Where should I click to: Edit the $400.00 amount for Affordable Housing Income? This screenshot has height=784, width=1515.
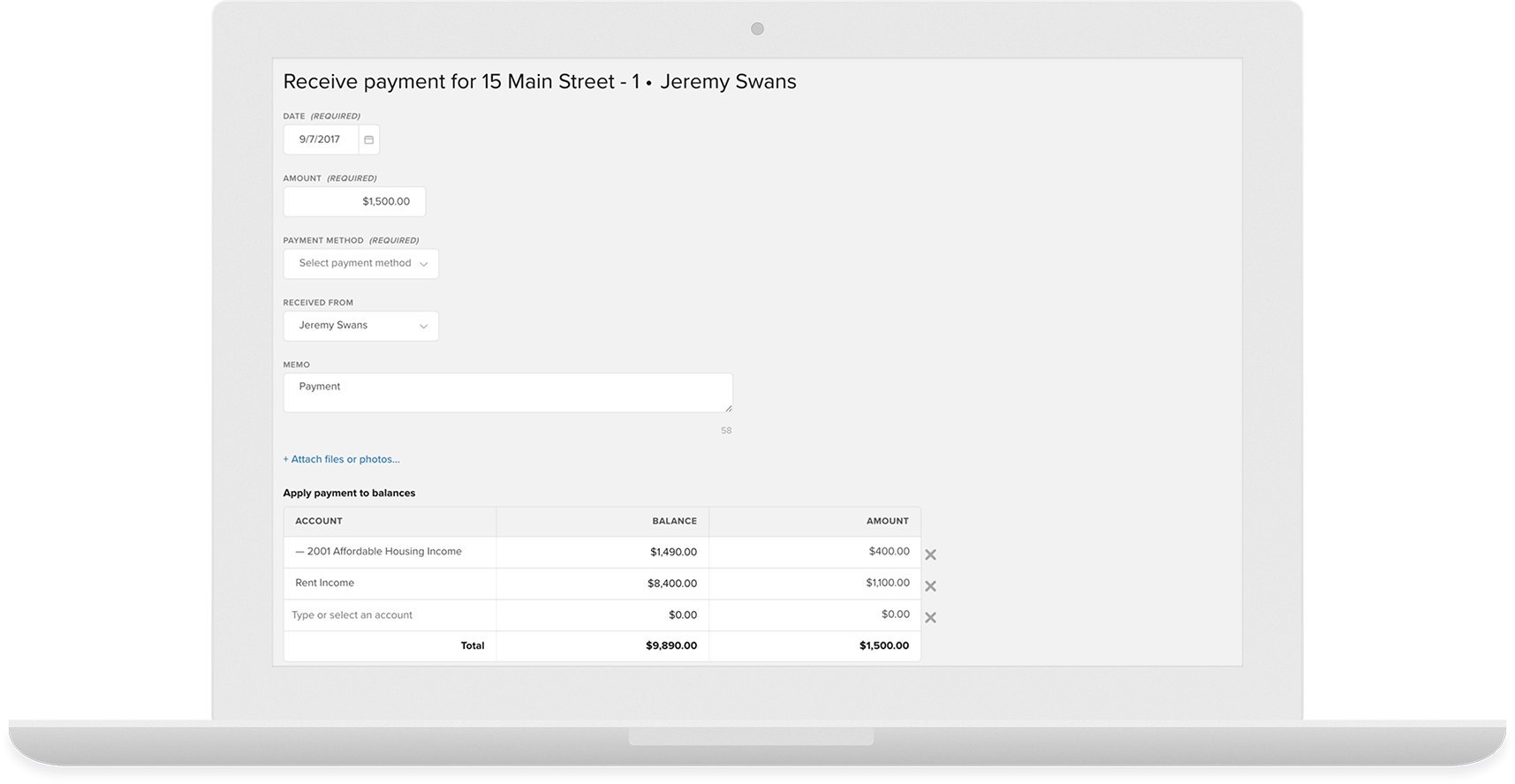coord(814,552)
